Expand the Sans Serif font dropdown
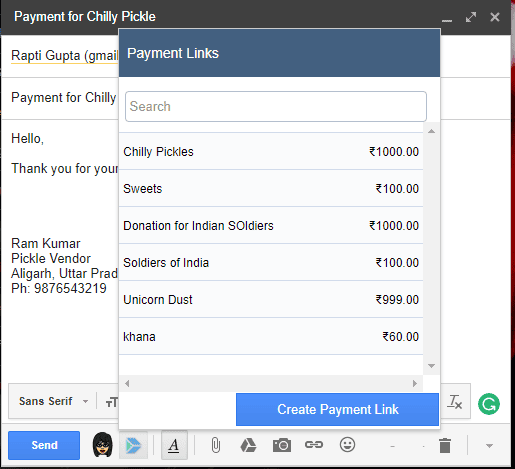Screen dimensions: 515x469 coord(53,401)
